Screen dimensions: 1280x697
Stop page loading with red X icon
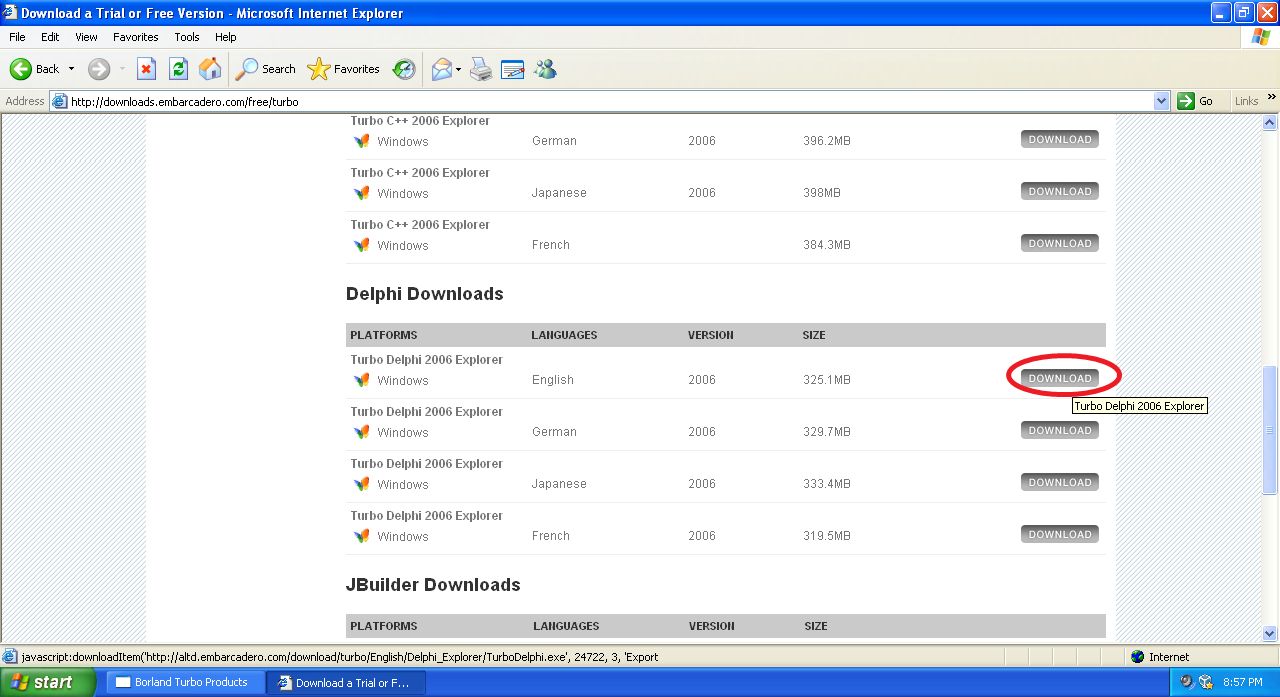click(x=146, y=69)
